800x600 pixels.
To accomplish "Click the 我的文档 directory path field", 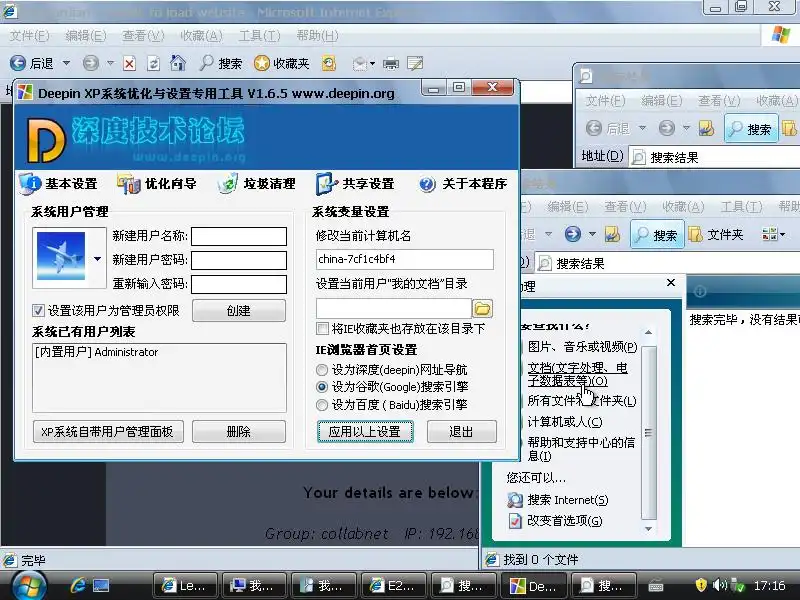I will [x=393, y=309].
